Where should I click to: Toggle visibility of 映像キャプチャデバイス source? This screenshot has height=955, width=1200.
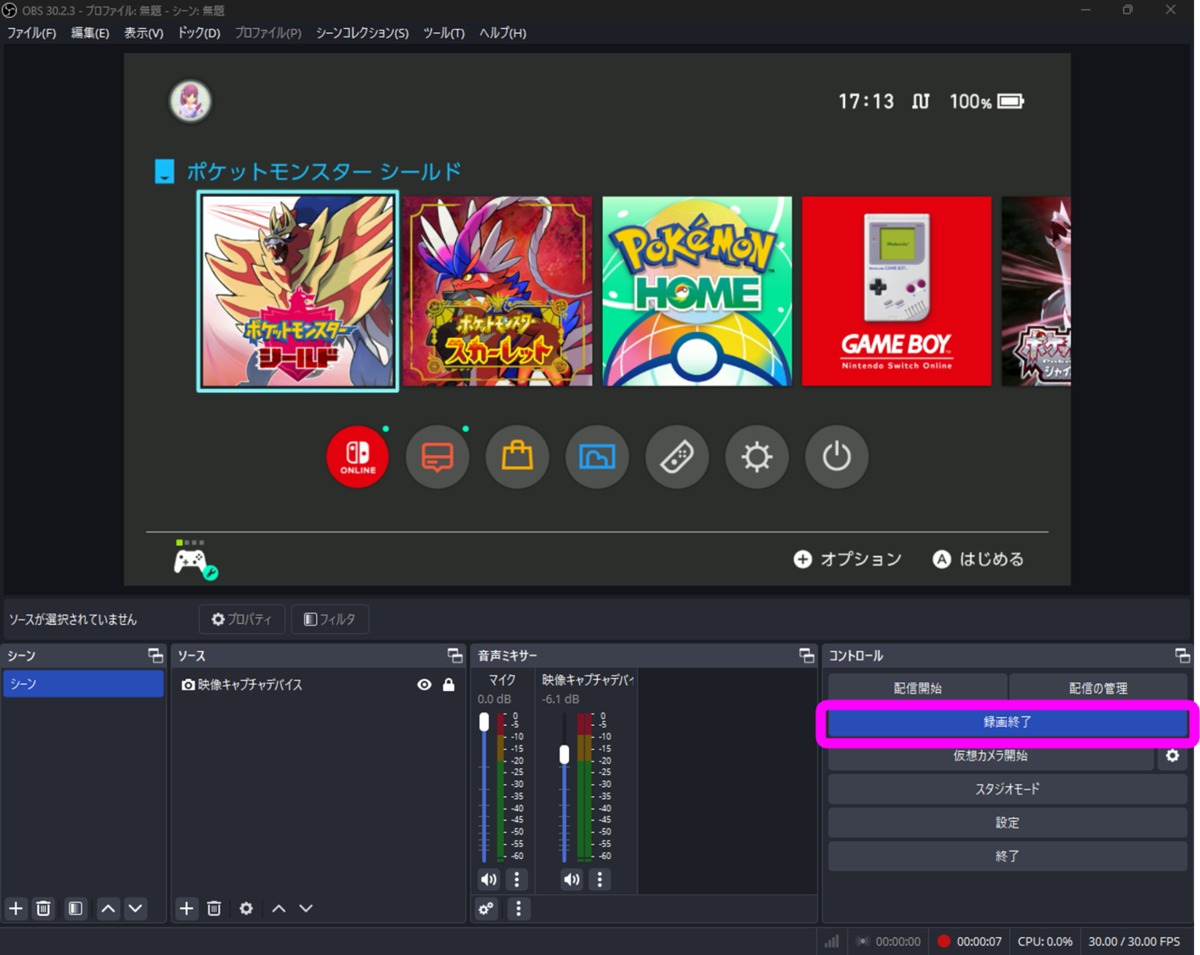coord(424,685)
